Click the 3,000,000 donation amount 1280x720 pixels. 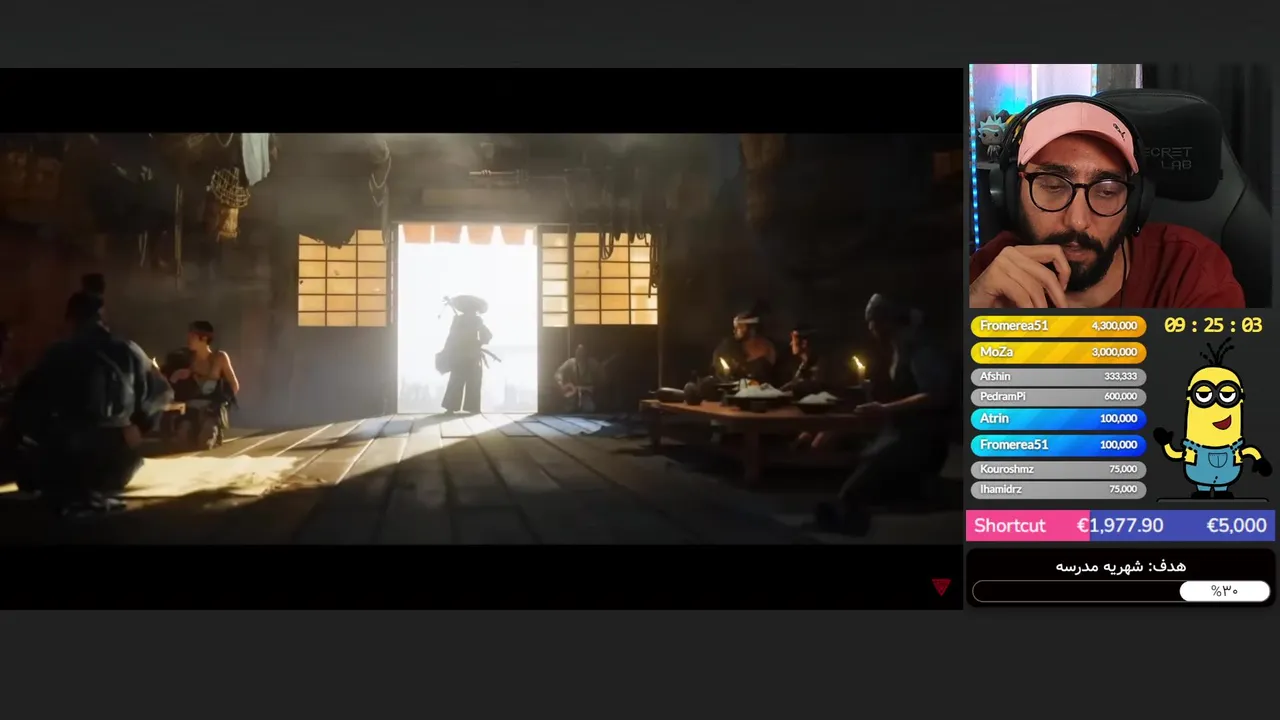[x=1114, y=352]
